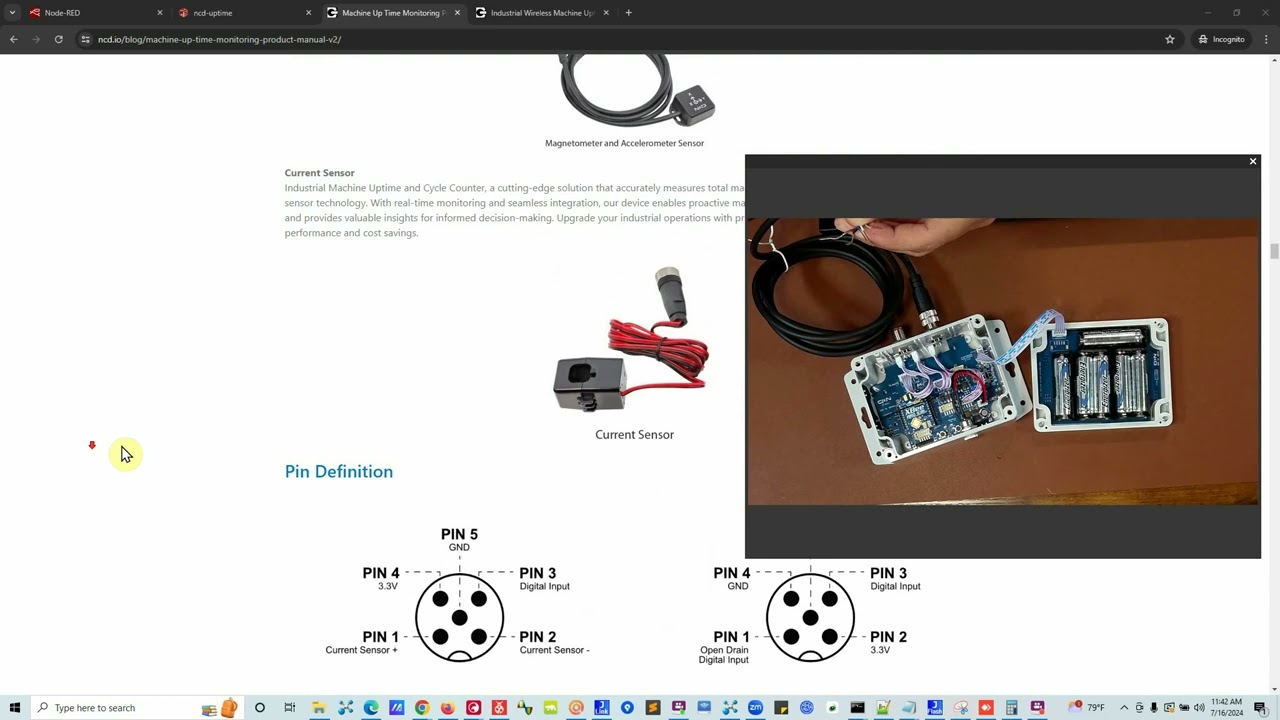This screenshot has height=720, width=1280.
Task: Close the floating video overlay
Action: [x=1252, y=161]
